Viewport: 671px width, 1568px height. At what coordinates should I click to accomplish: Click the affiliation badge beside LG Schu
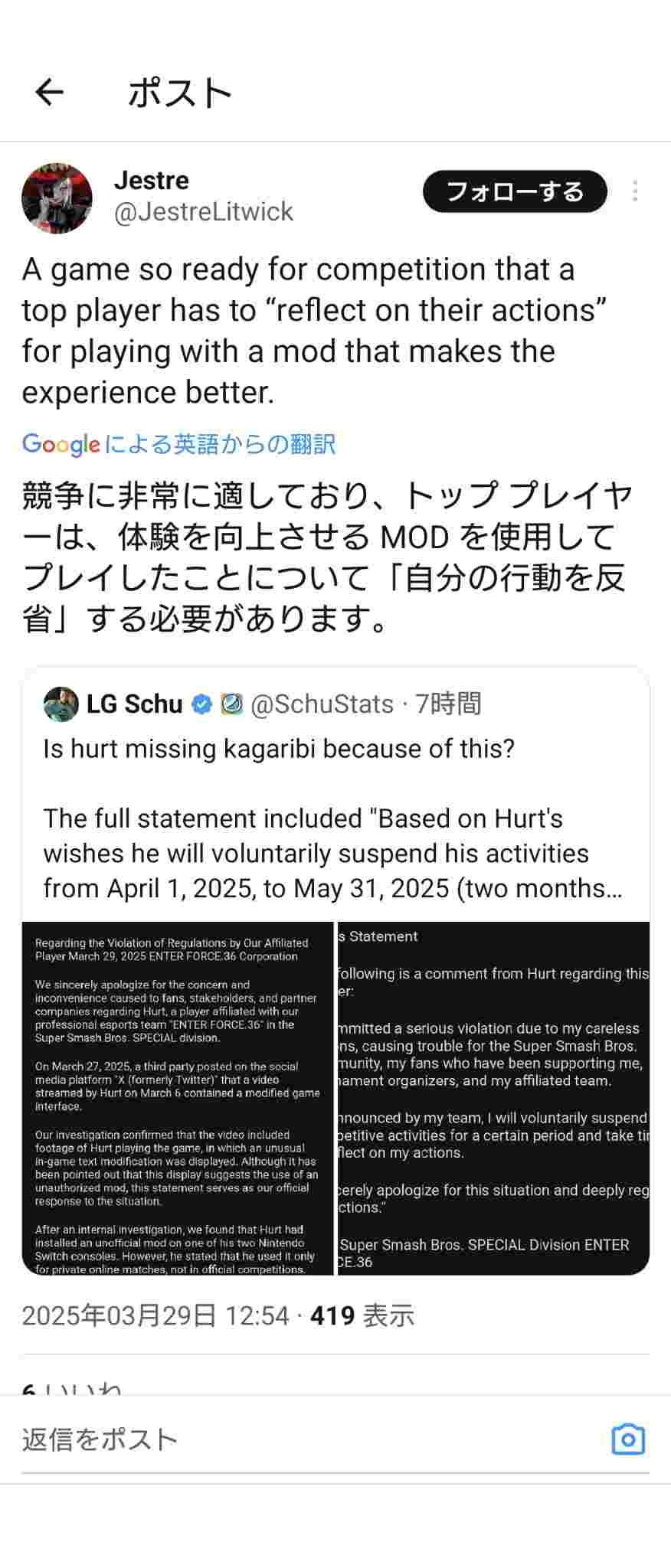(x=231, y=704)
